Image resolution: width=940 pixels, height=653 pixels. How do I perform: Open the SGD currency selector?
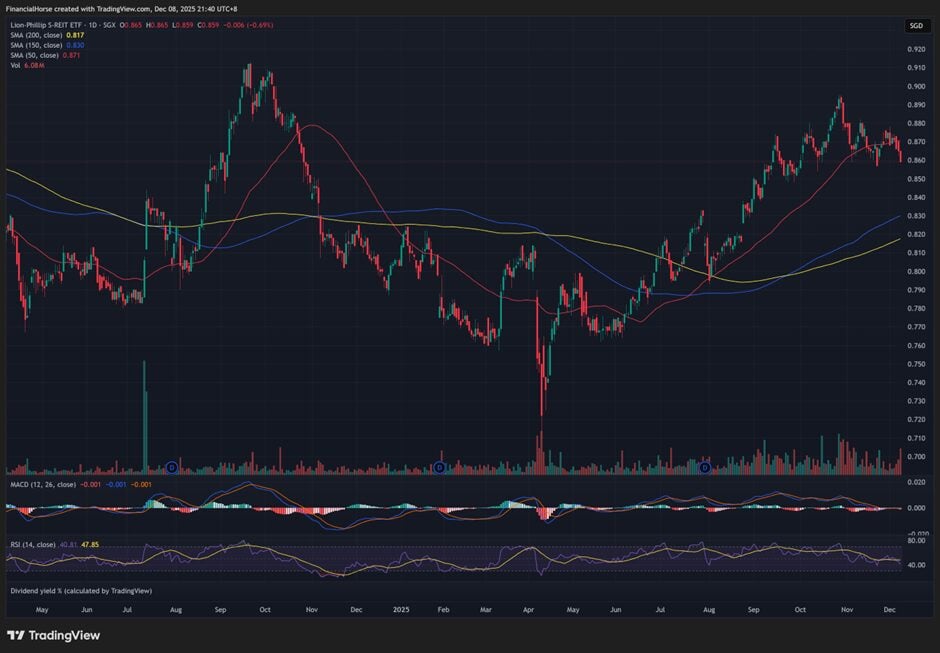[916, 26]
